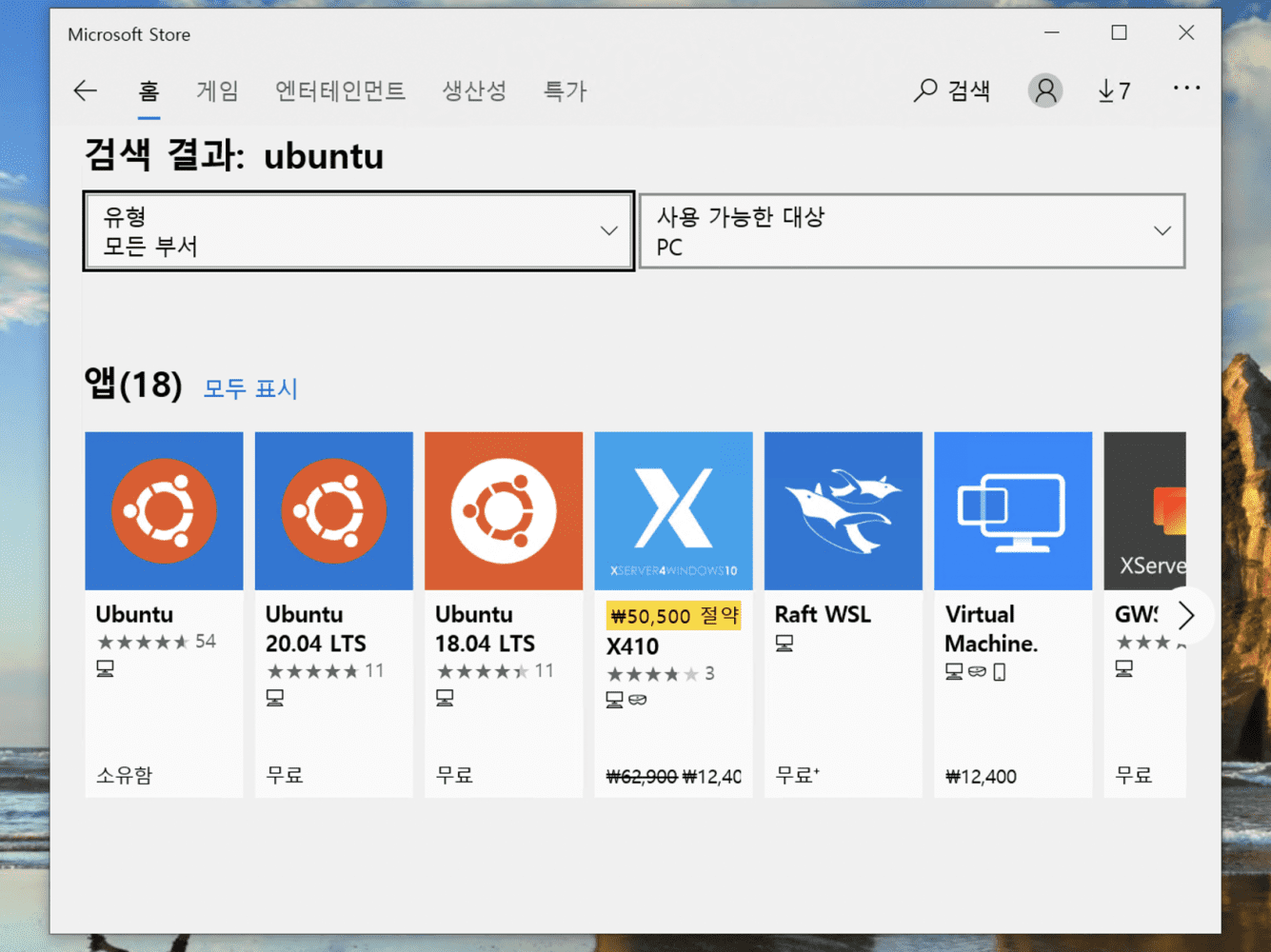1271x952 pixels.
Task: Open the Ubuntu 18.04 LTS app icon
Action: 504,511
